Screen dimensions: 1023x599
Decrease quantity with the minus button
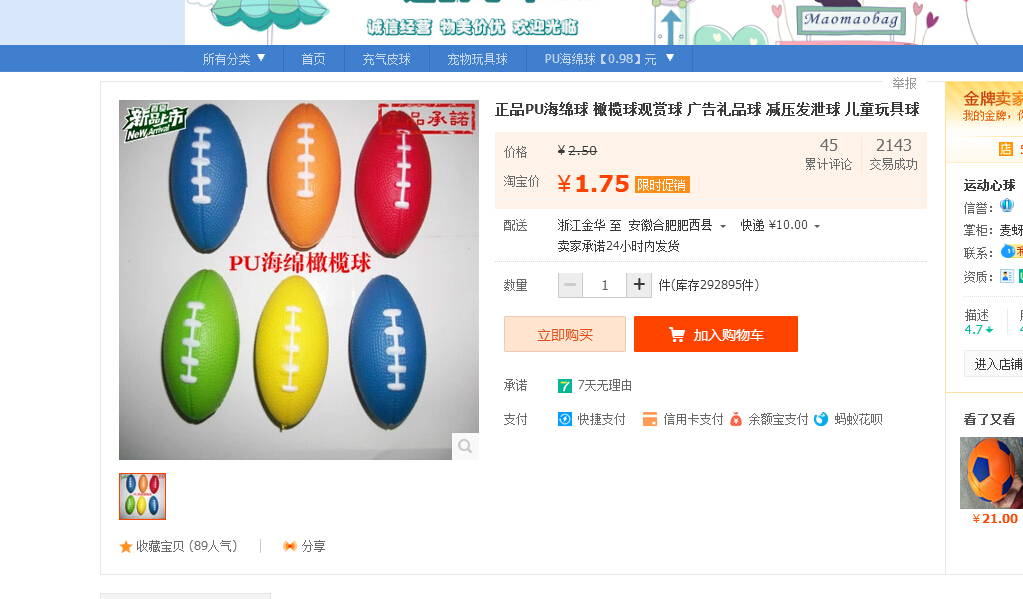(571, 285)
